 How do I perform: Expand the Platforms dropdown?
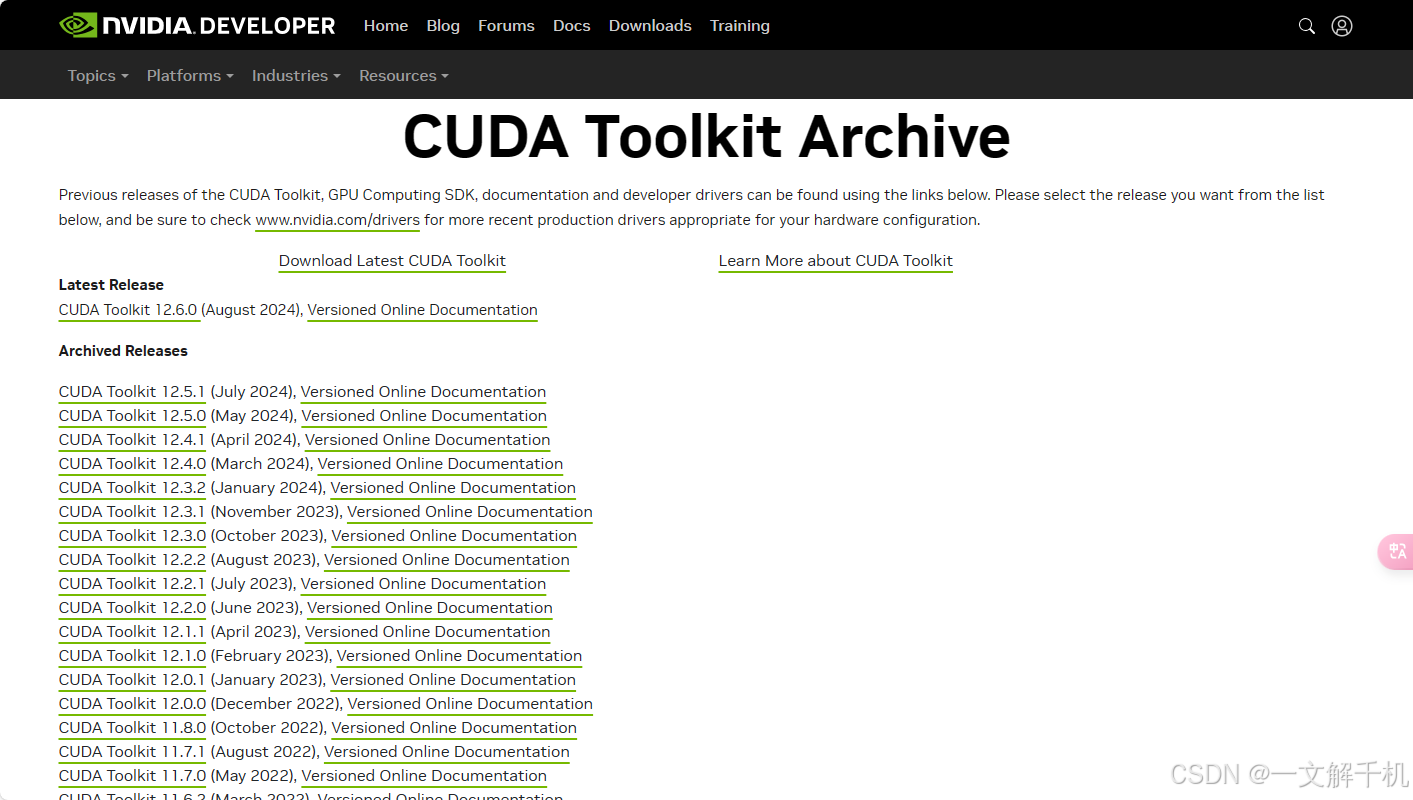tap(189, 75)
